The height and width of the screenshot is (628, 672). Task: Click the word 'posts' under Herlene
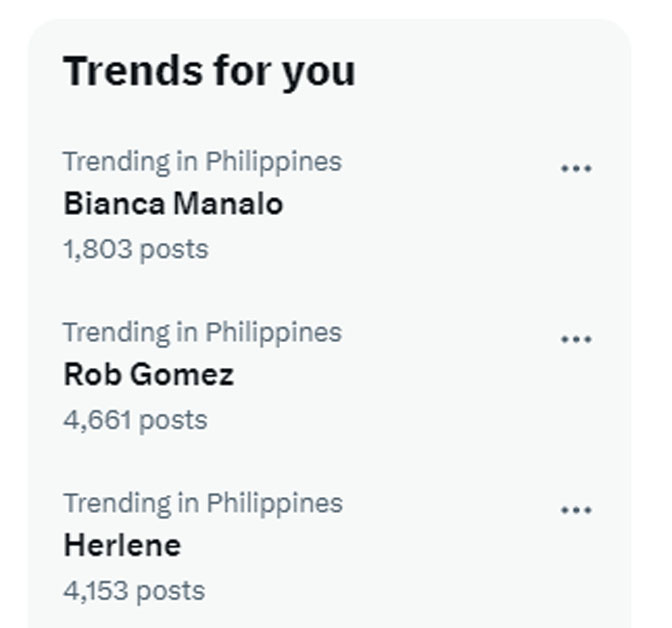(170, 590)
